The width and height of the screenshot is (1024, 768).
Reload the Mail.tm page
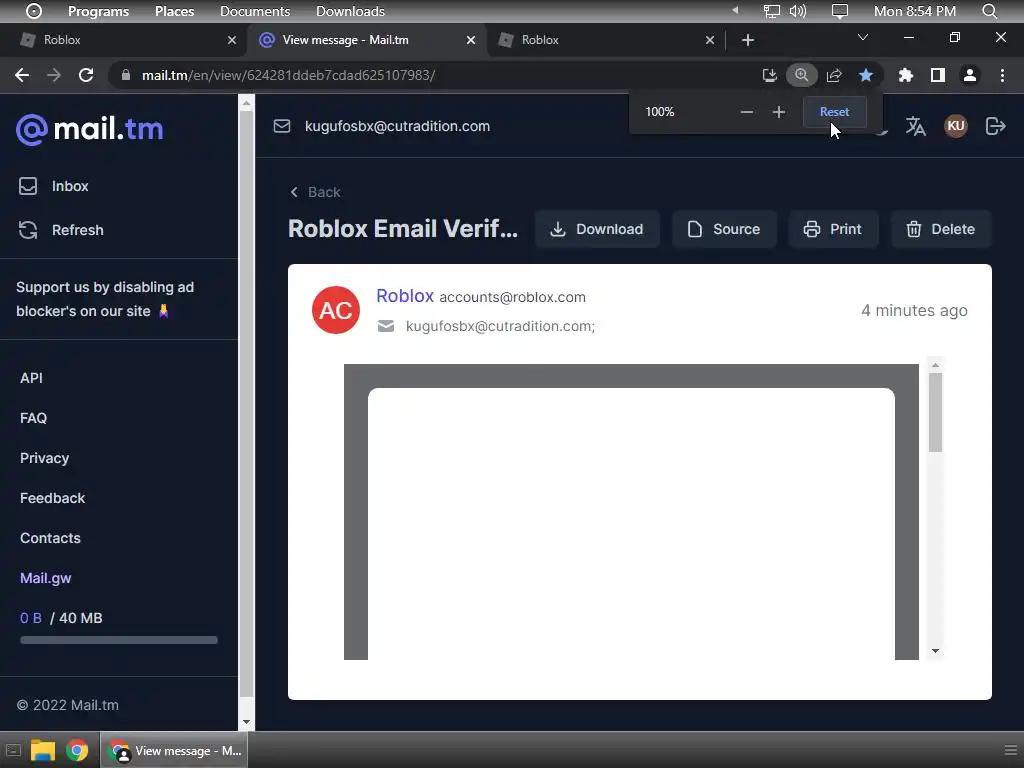point(86,75)
